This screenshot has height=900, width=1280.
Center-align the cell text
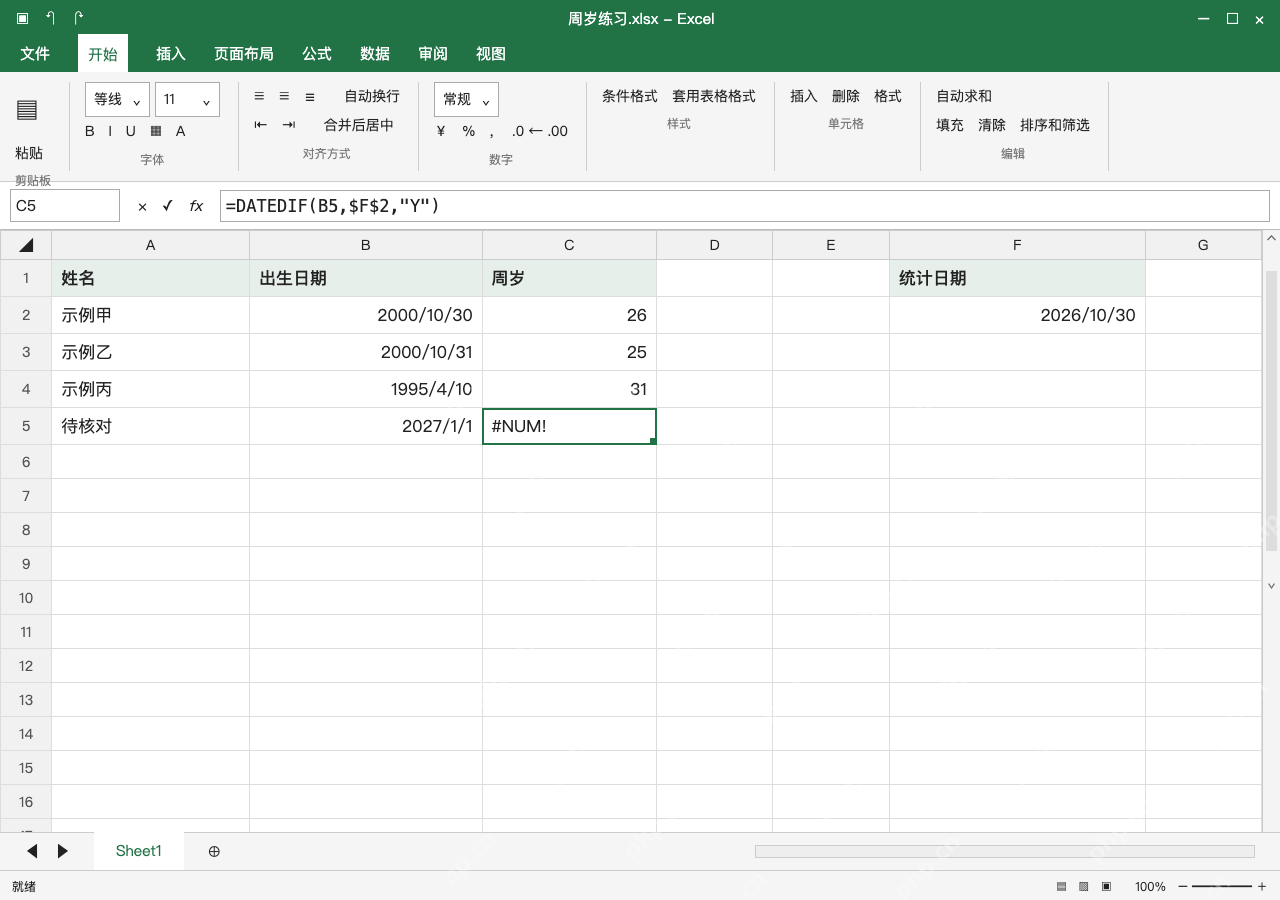[284, 96]
